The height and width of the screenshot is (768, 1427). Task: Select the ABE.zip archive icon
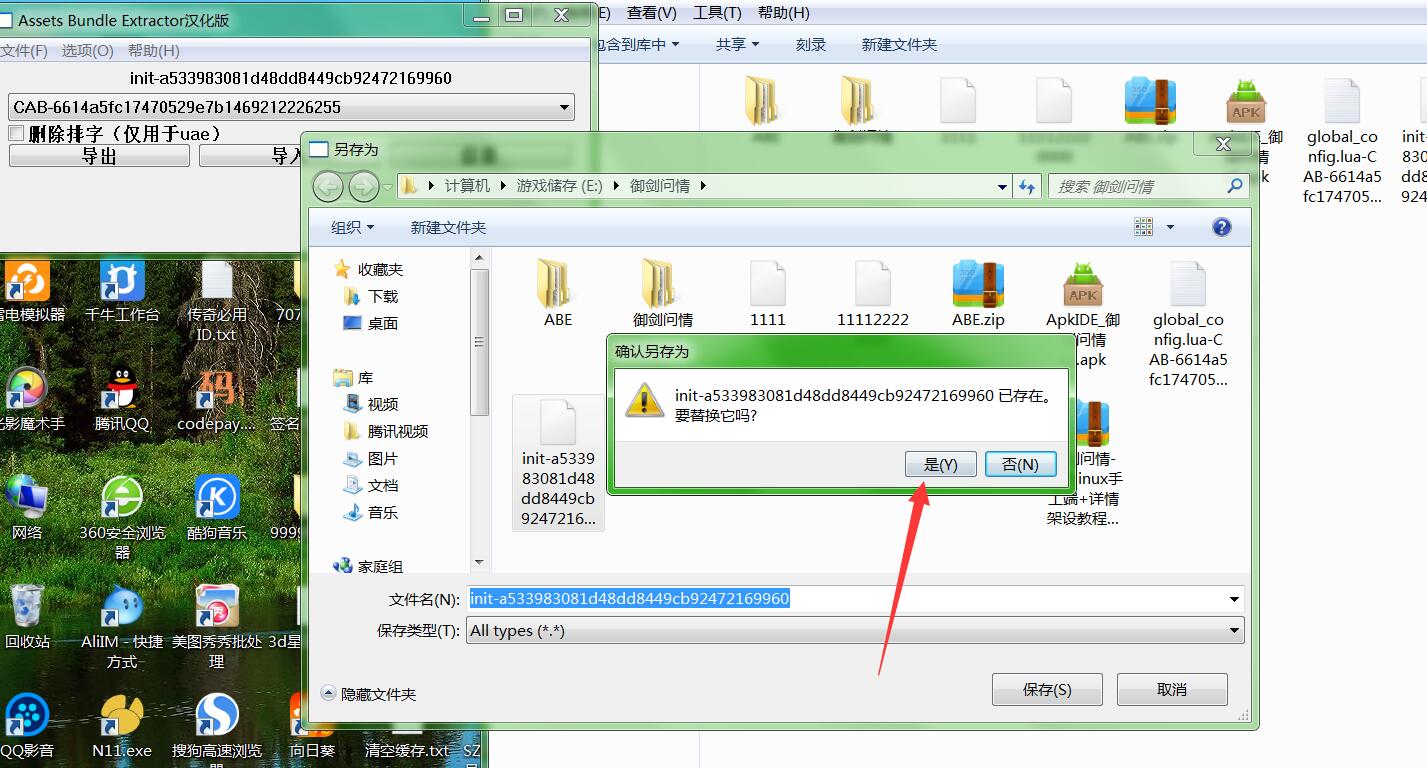tap(978, 284)
